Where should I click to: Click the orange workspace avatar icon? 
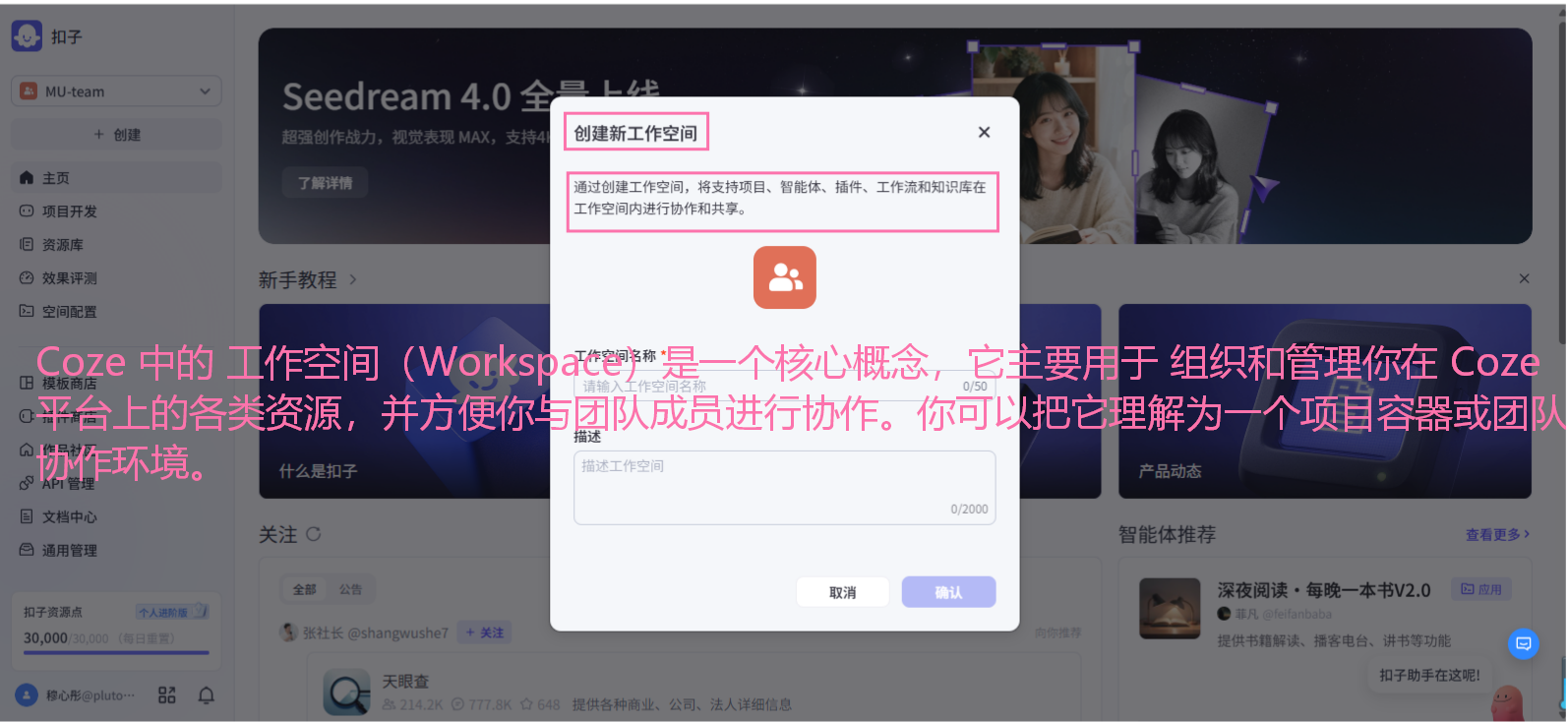pos(785,277)
